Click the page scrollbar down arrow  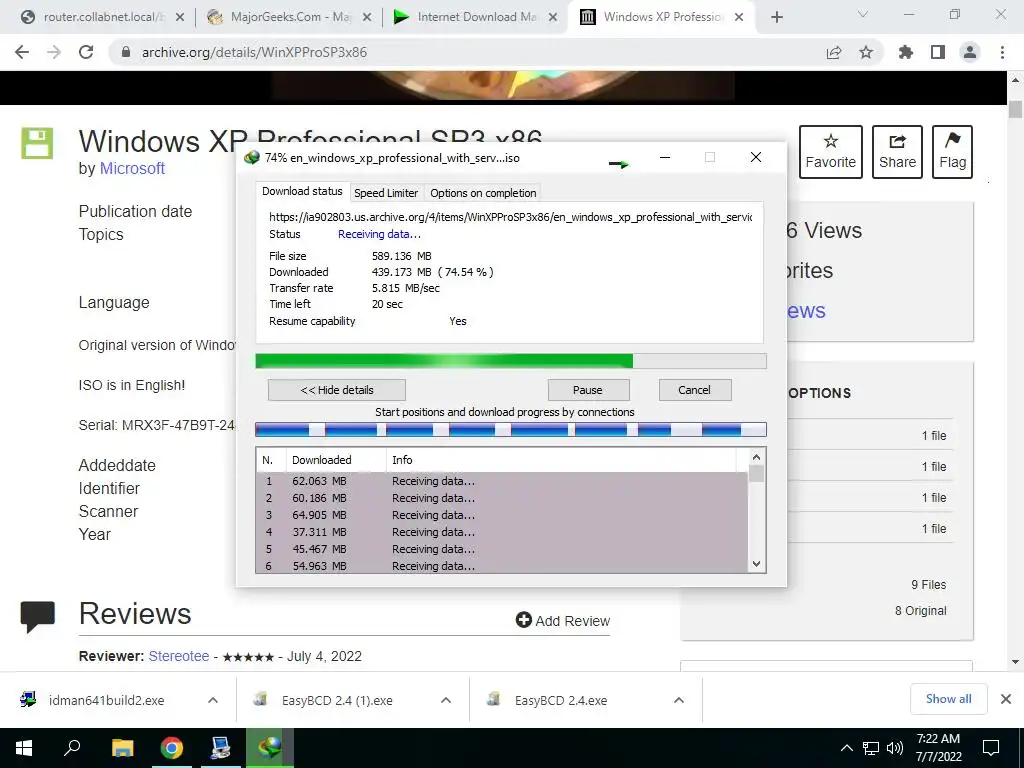click(x=1015, y=662)
